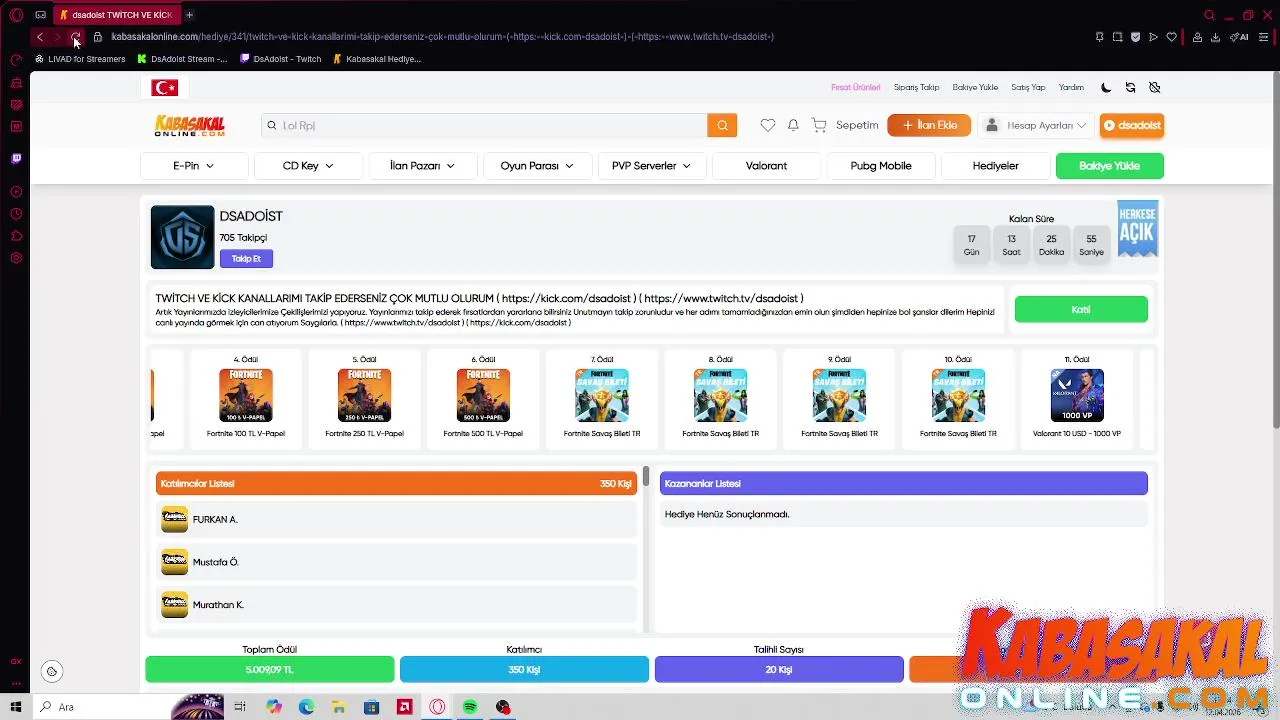The image size is (1280, 720).
Task: Open File Explorer from the taskbar
Action: [x=339, y=707]
